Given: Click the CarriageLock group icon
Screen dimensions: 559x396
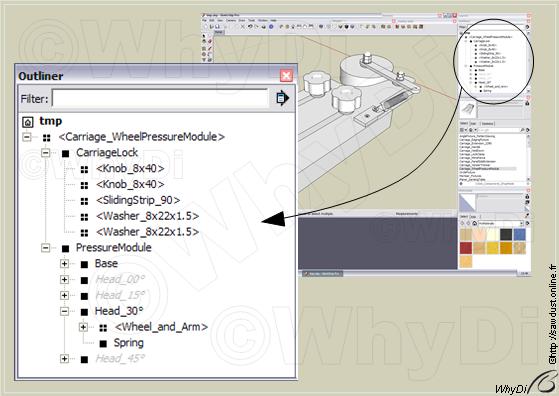Looking at the screenshot, I should (x=65, y=153).
